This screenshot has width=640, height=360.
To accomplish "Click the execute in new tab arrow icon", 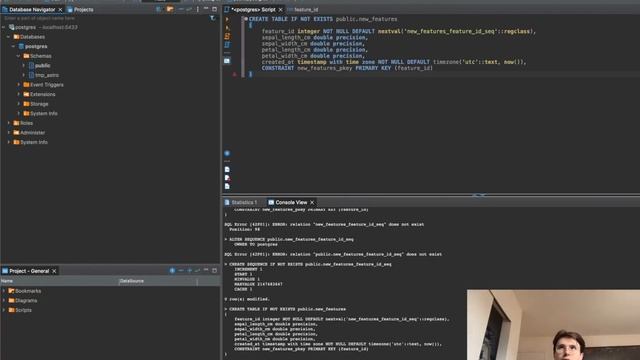I will [x=227, y=28].
